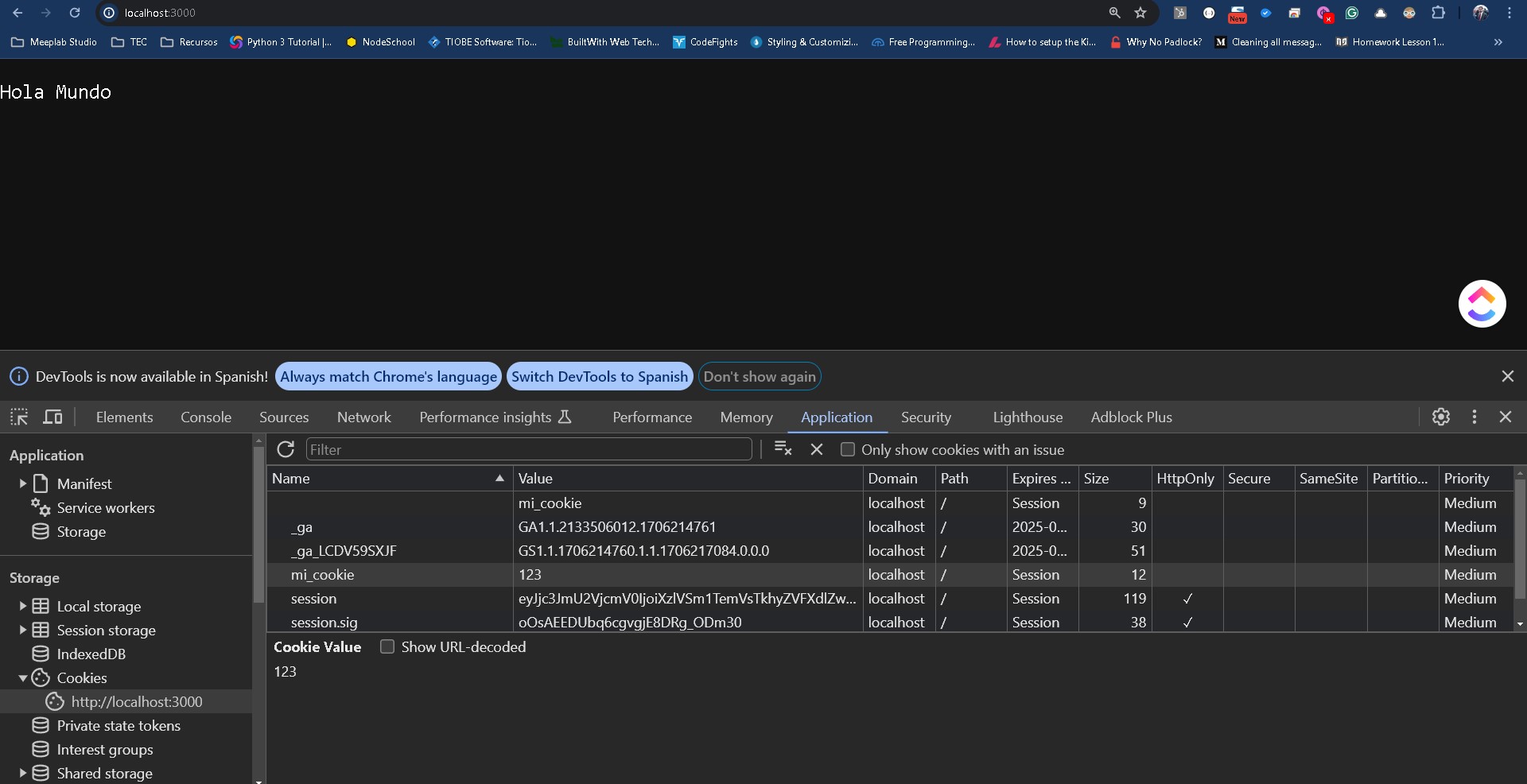Expand the Local storage tree item
The width and height of the screenshot is (1527, 784).
click(23, 606)
